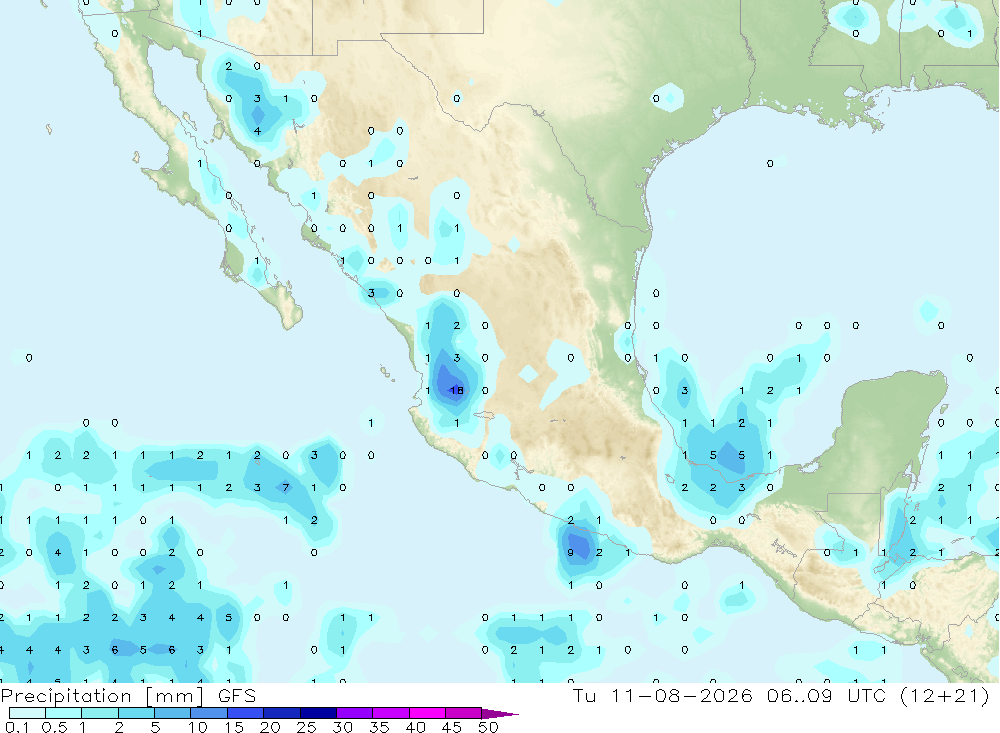
Task: Click the "Tu" weekday label
Action: (x=584, y=695)
